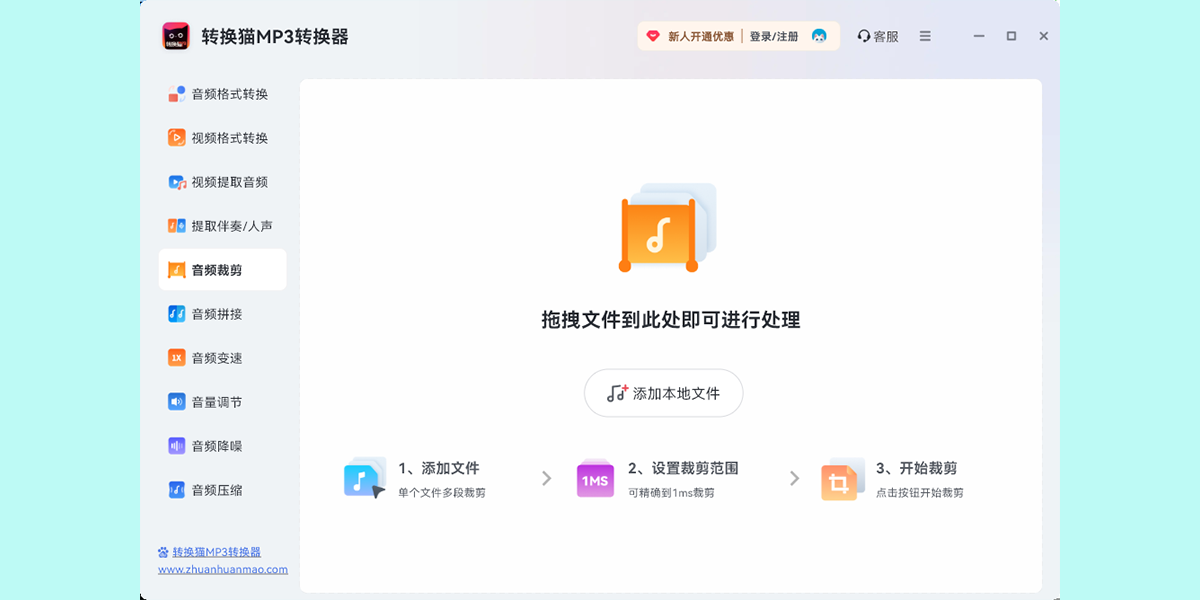点击步骤2的1MS紫色图标

(x=594, y=478)
